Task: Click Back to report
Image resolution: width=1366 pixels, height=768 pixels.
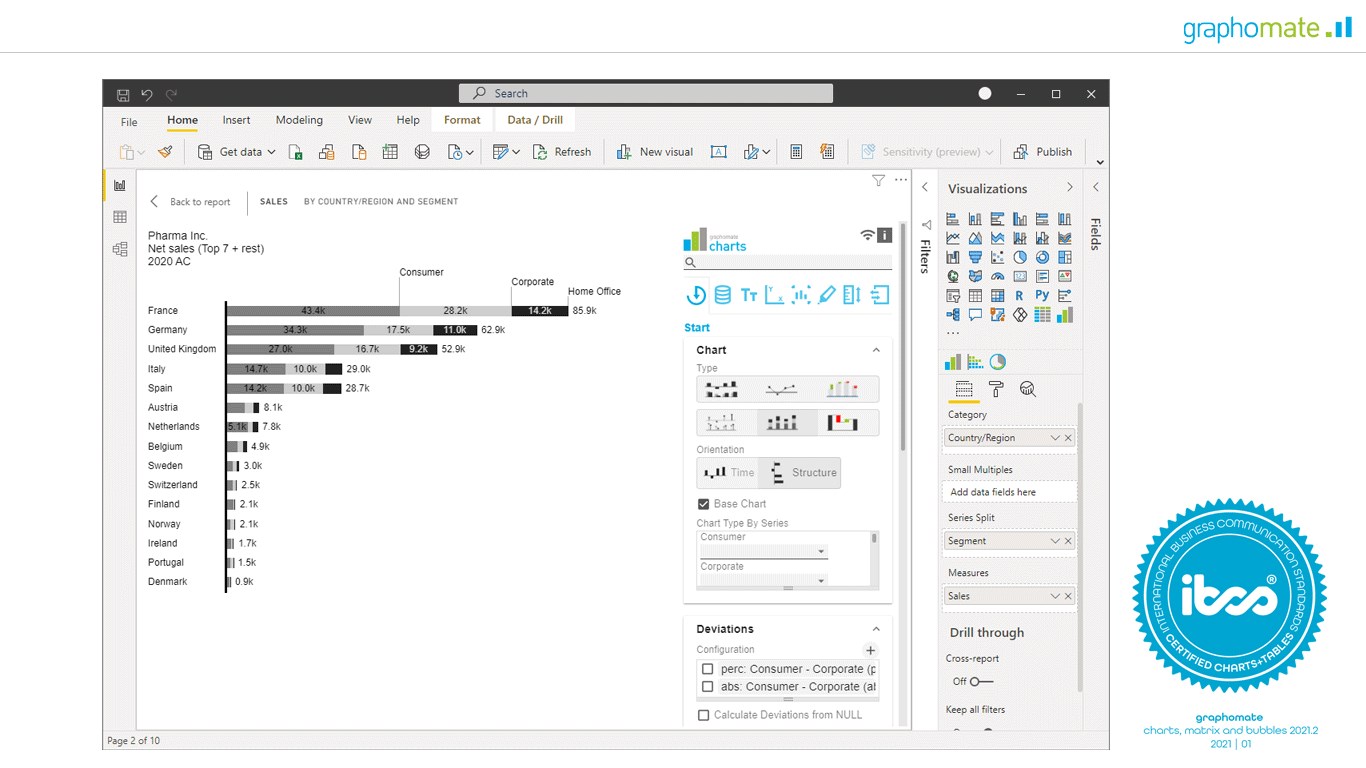Action: (190, 202)
